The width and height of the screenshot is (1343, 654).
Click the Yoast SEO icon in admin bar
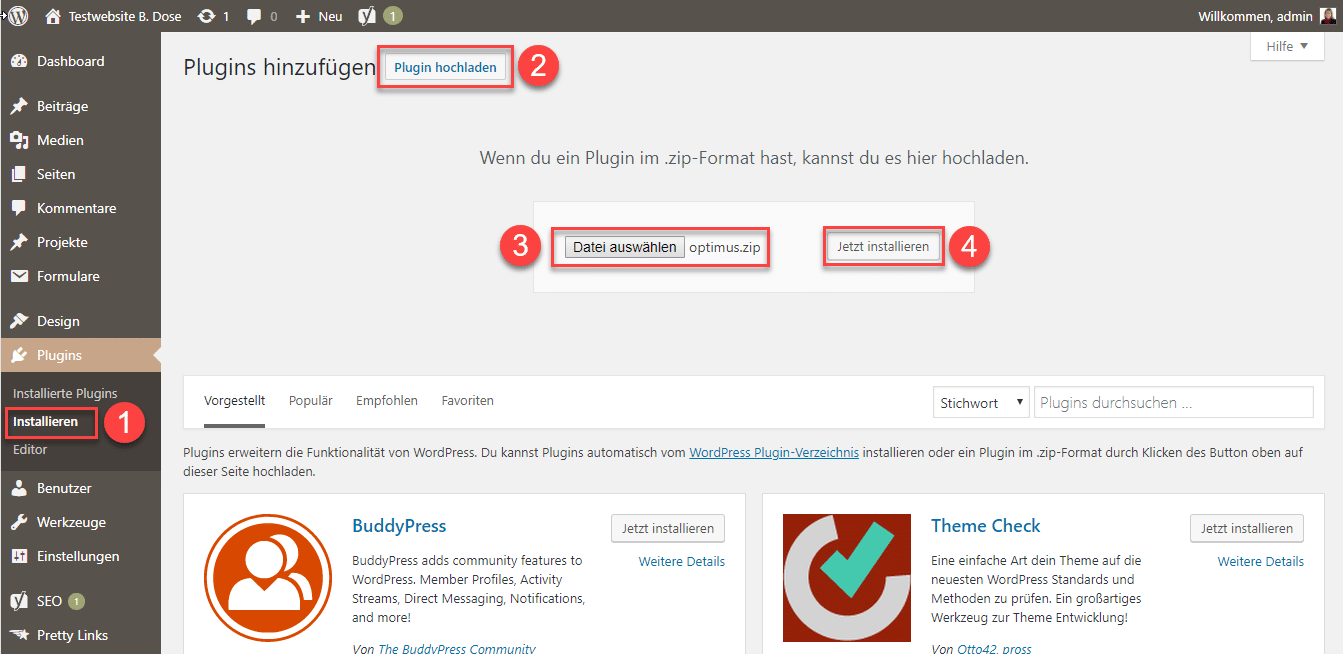367,16
